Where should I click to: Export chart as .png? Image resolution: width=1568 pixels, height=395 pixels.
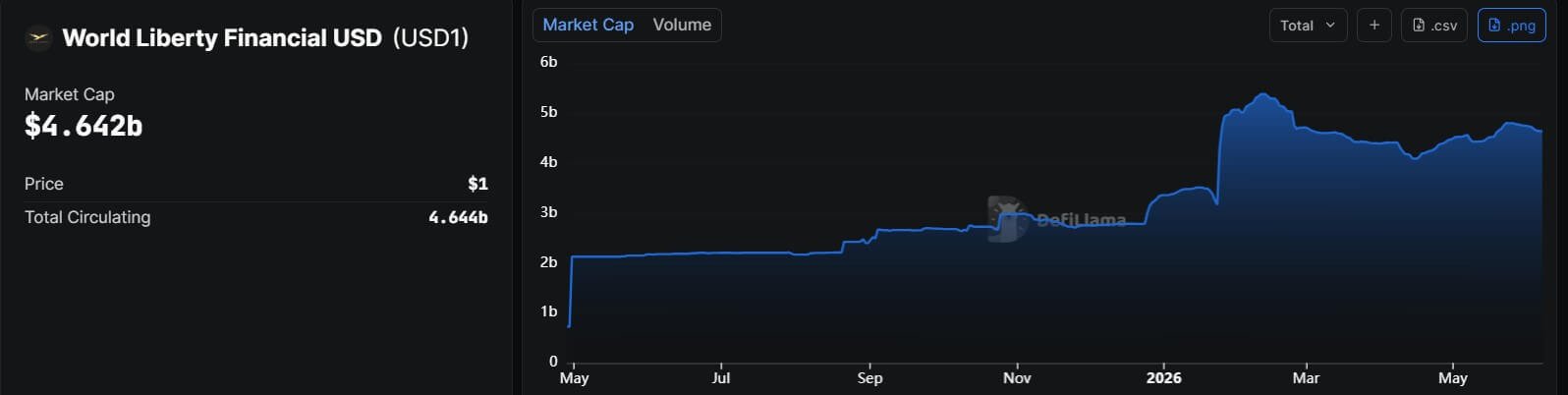[1511, 26]
